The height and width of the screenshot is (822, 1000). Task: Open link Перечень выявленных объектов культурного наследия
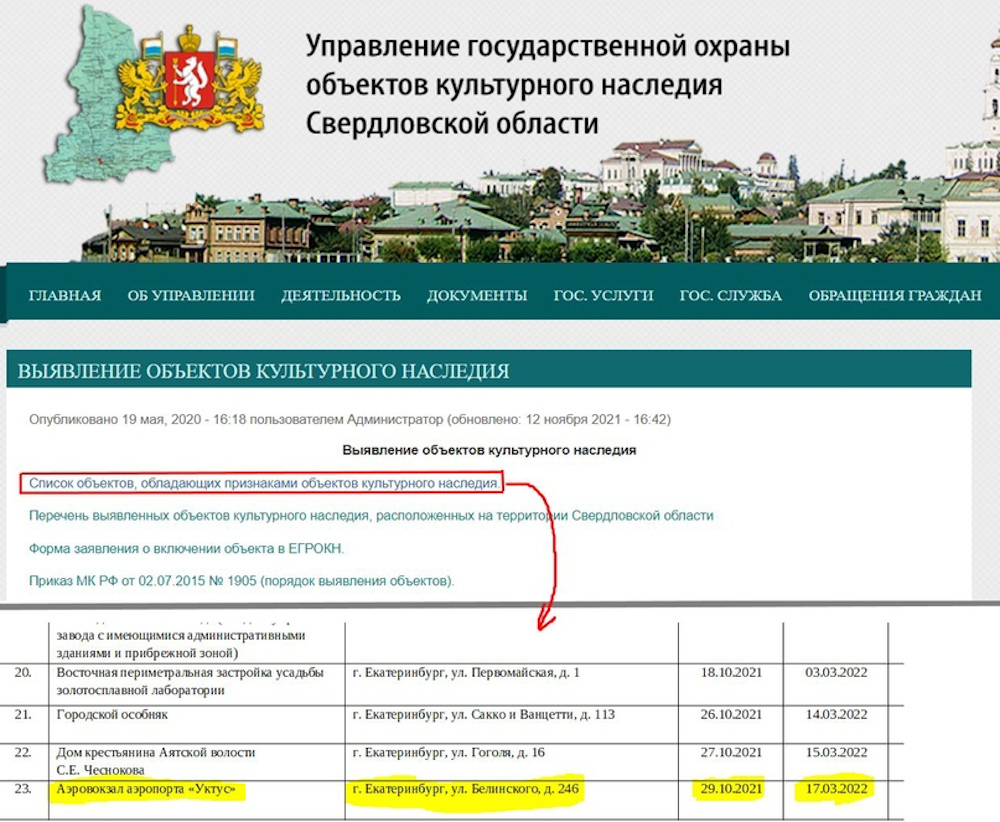[371, 515]
